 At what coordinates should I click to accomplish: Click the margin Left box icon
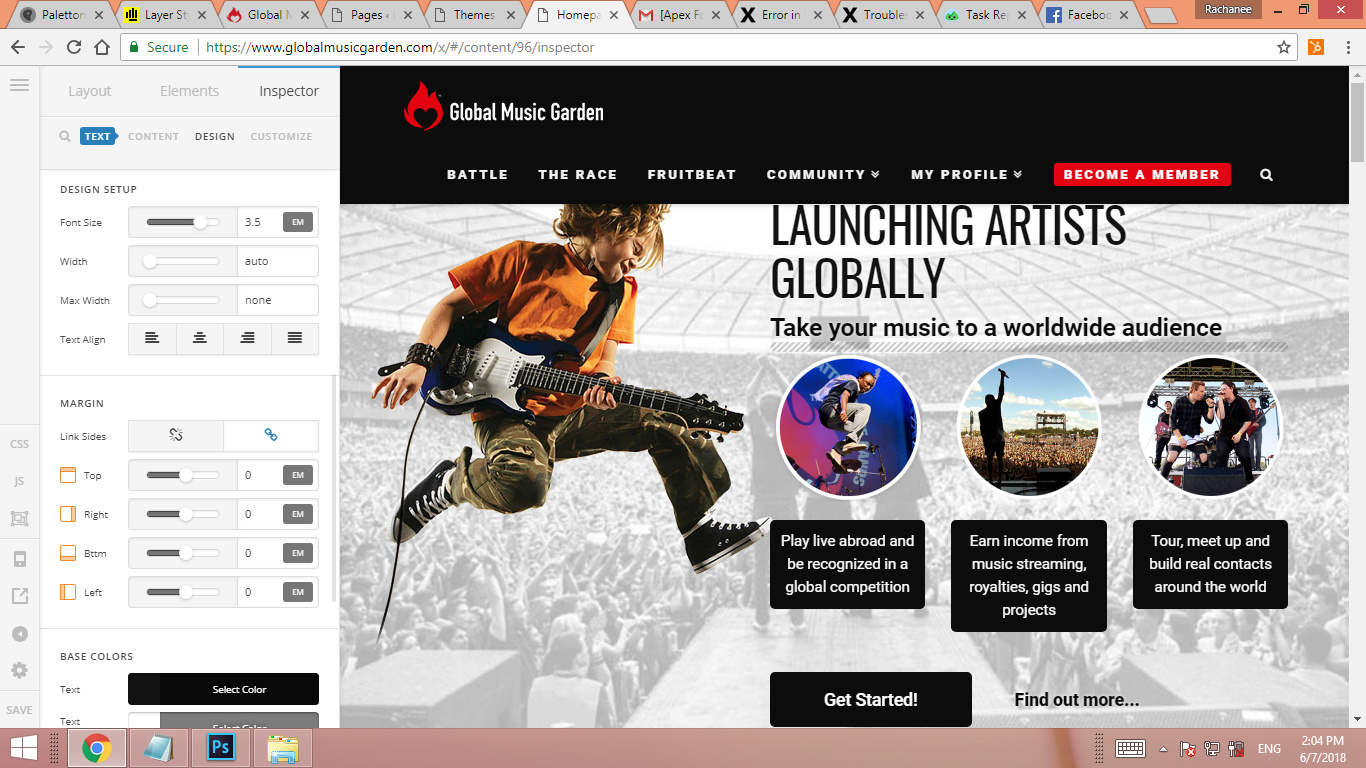click(x=68, y=592)
